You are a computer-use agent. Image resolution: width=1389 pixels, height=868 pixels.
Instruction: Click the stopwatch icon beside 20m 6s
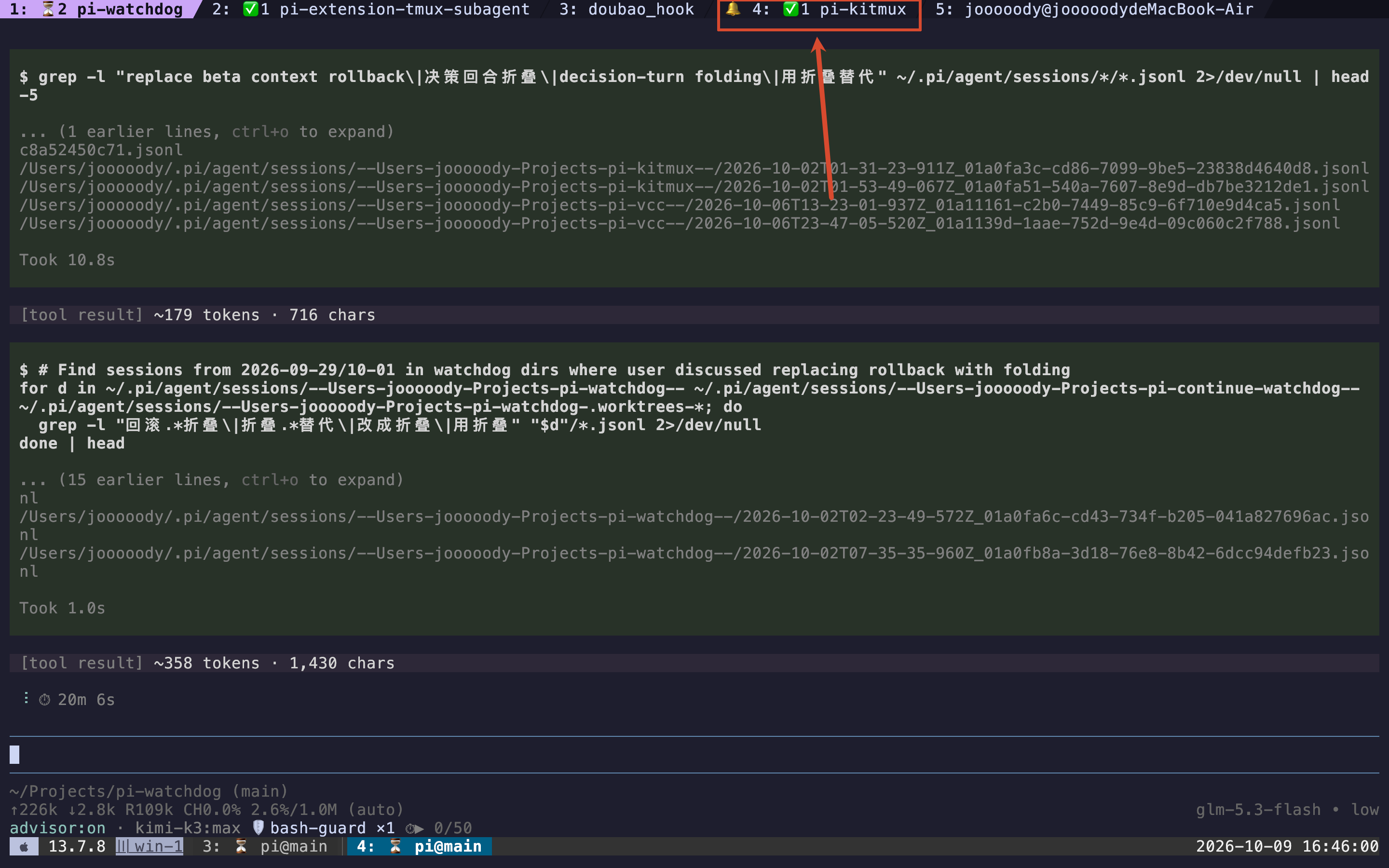coord(45,700)
